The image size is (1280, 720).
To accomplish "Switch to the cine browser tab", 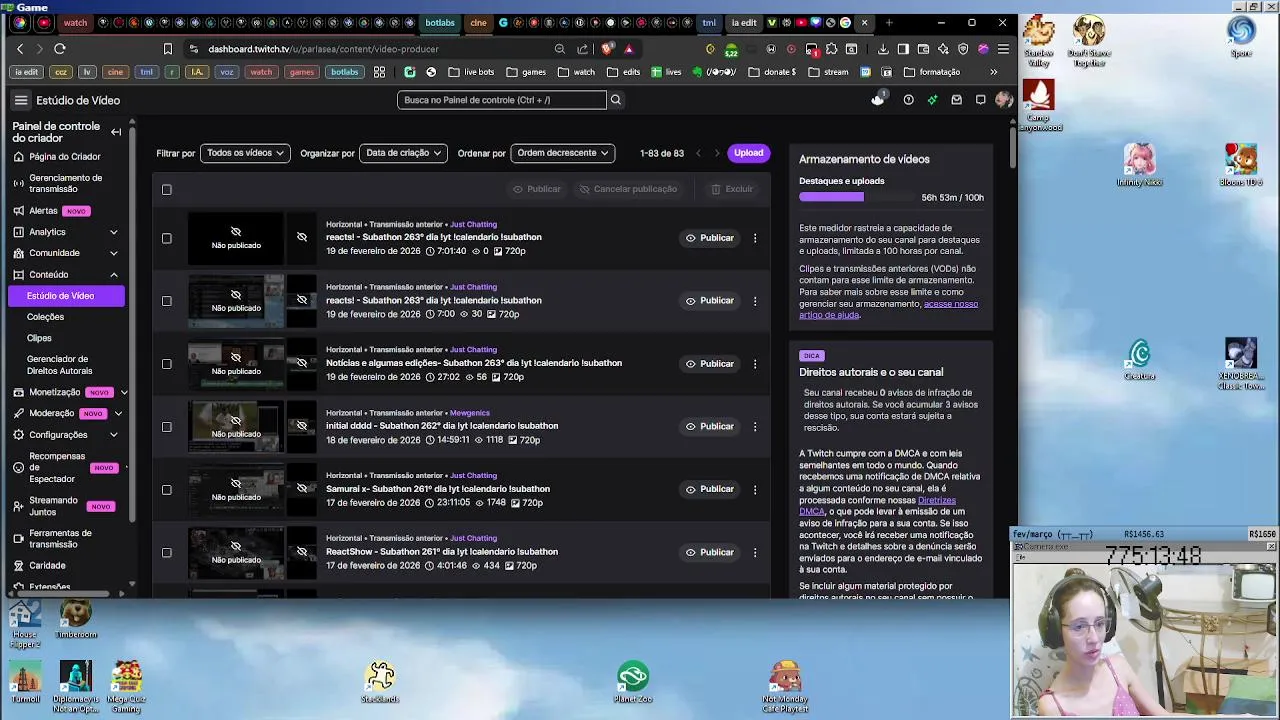I will pyautogui.click(x=478, y=23).
